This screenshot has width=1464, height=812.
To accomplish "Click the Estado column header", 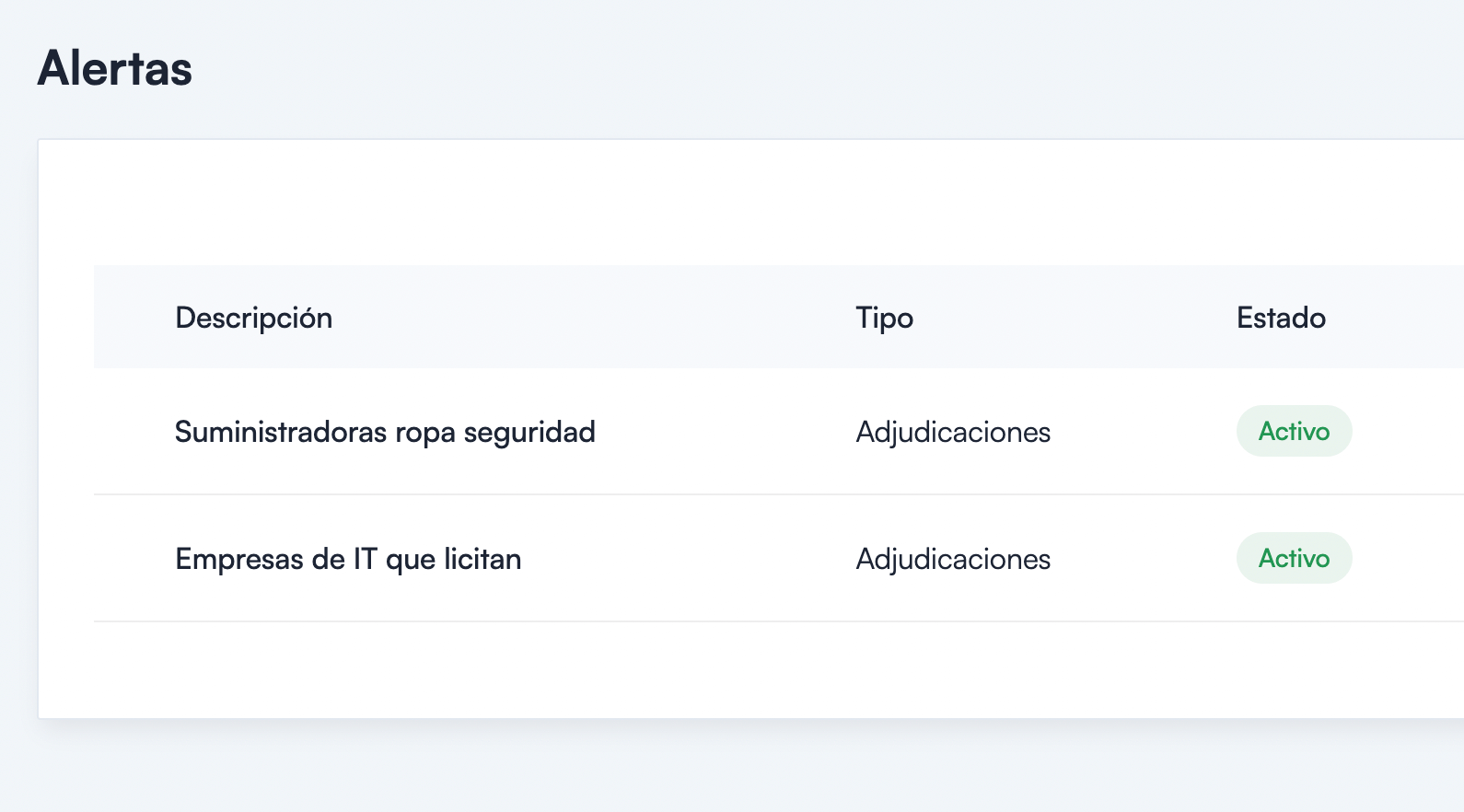I will click(x=1282, y=318).
